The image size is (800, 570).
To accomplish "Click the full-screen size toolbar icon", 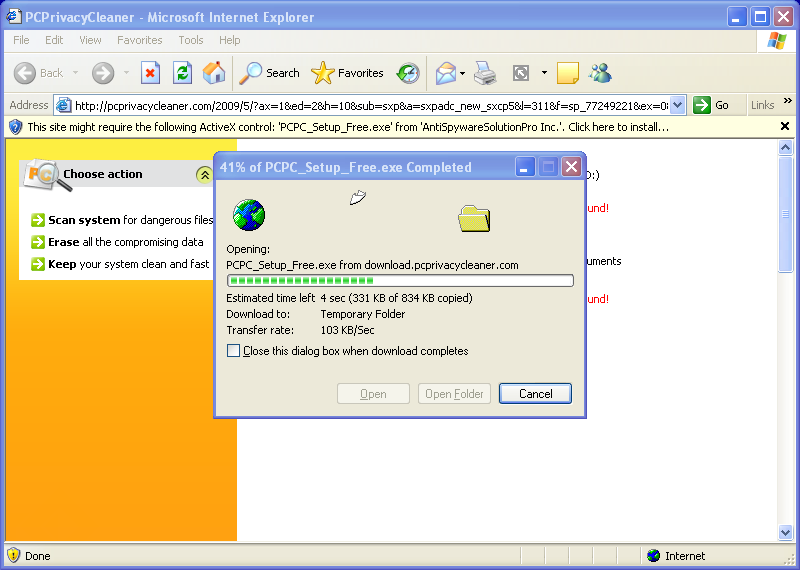I will tap(520, 73).
